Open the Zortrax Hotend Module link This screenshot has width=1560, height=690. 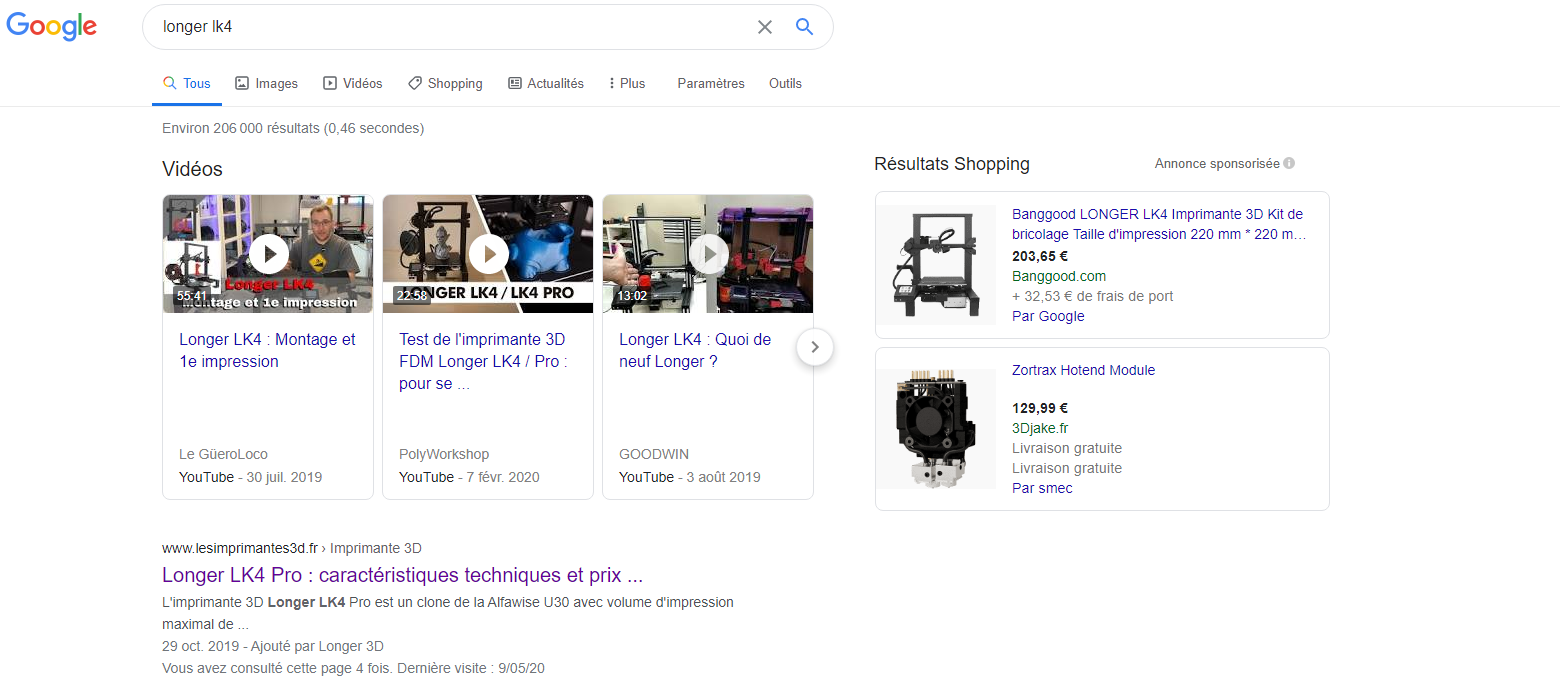tap(1083, 370)
